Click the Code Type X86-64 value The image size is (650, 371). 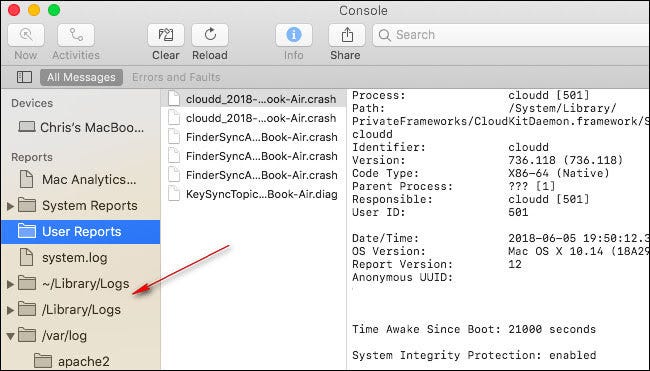[x=559, y=173]
